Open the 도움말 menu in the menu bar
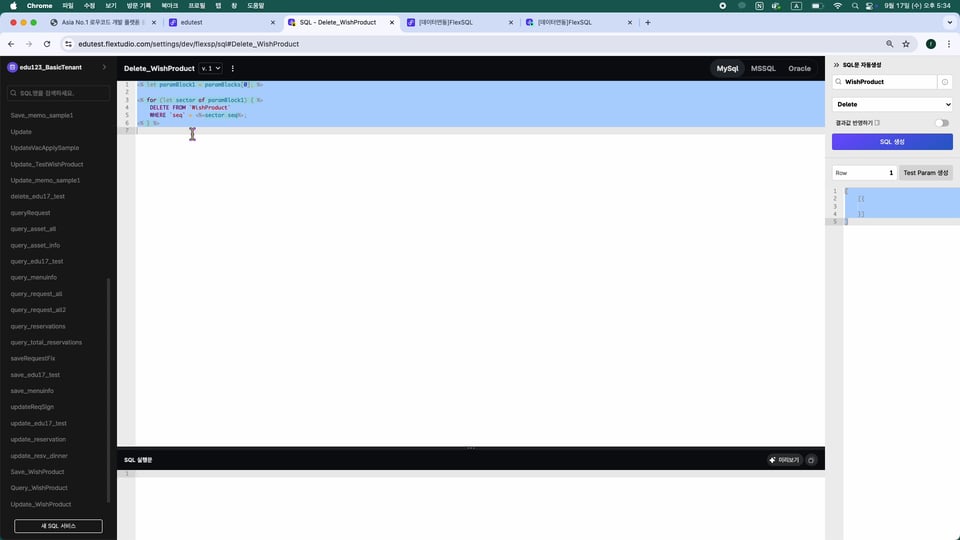Screen dimensions: 960x540 (x=255, y=6)
